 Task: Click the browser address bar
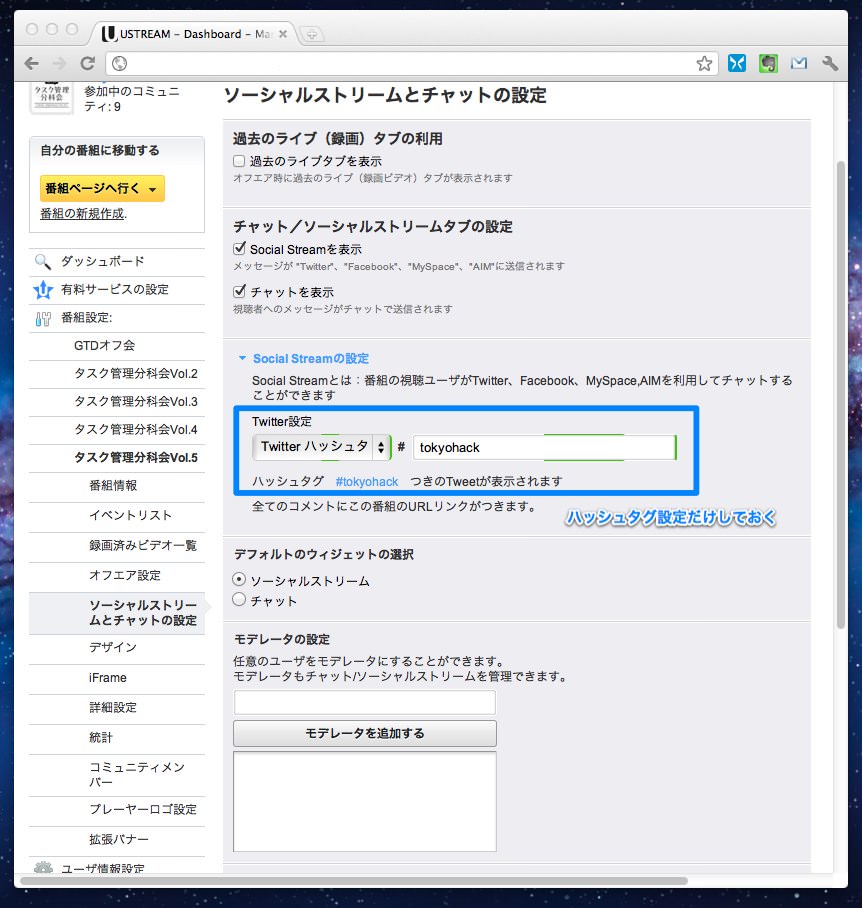point(411,63)
